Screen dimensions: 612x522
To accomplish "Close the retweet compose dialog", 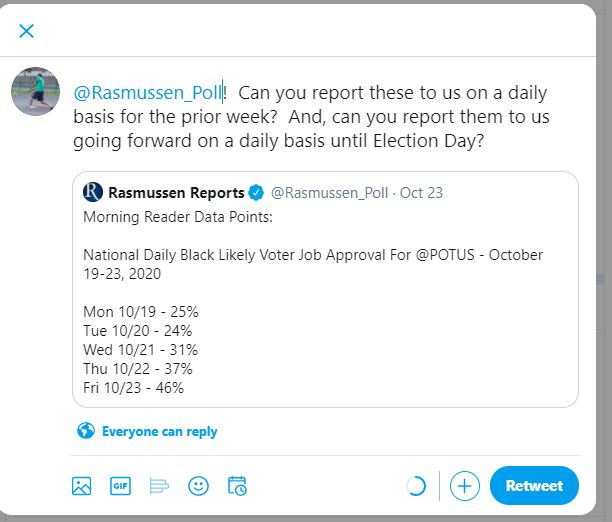I will point(27,31).
